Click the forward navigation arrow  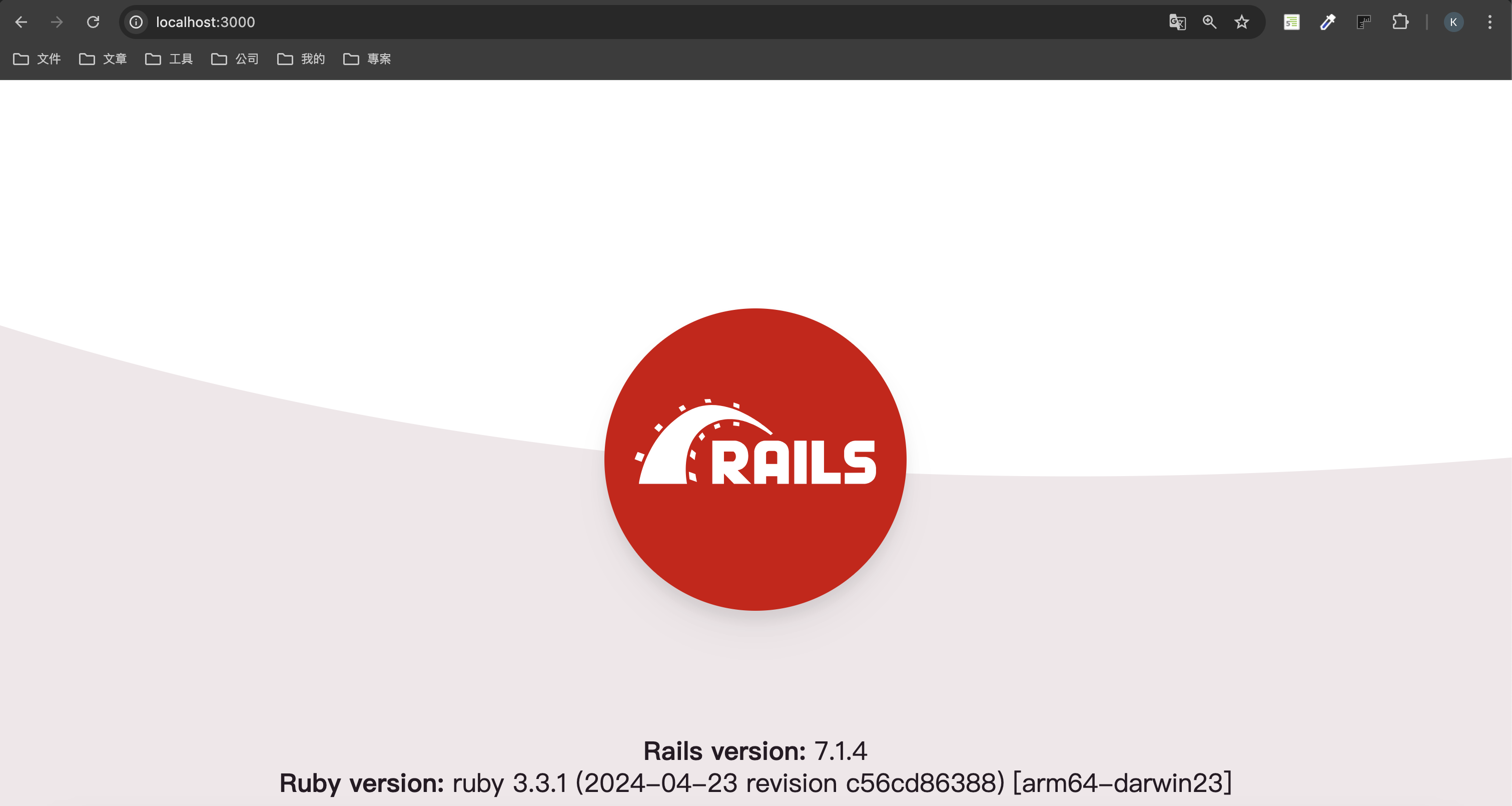point(57,22)
